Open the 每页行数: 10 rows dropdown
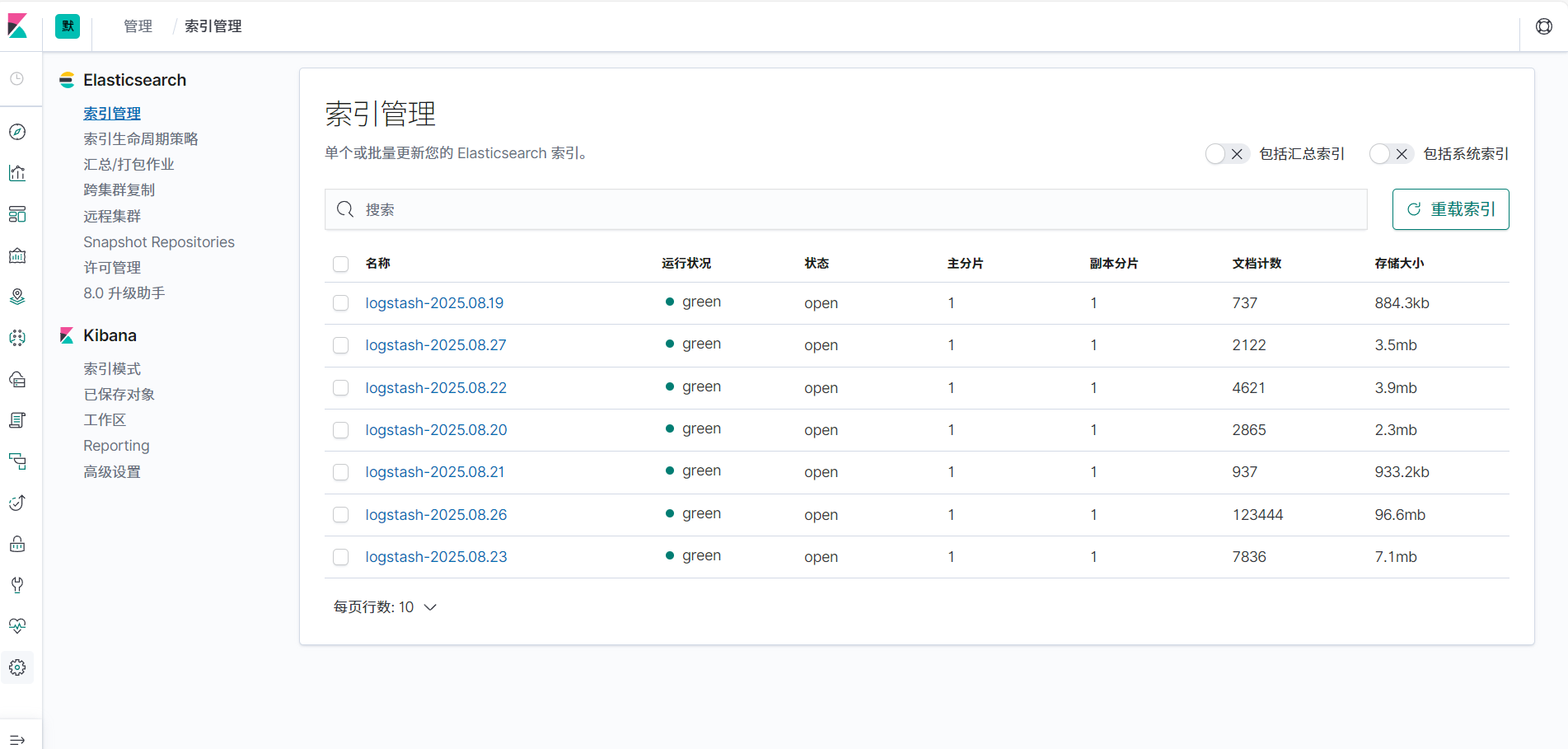Viewport: 1568px width, 749px height. coord(385,607)
